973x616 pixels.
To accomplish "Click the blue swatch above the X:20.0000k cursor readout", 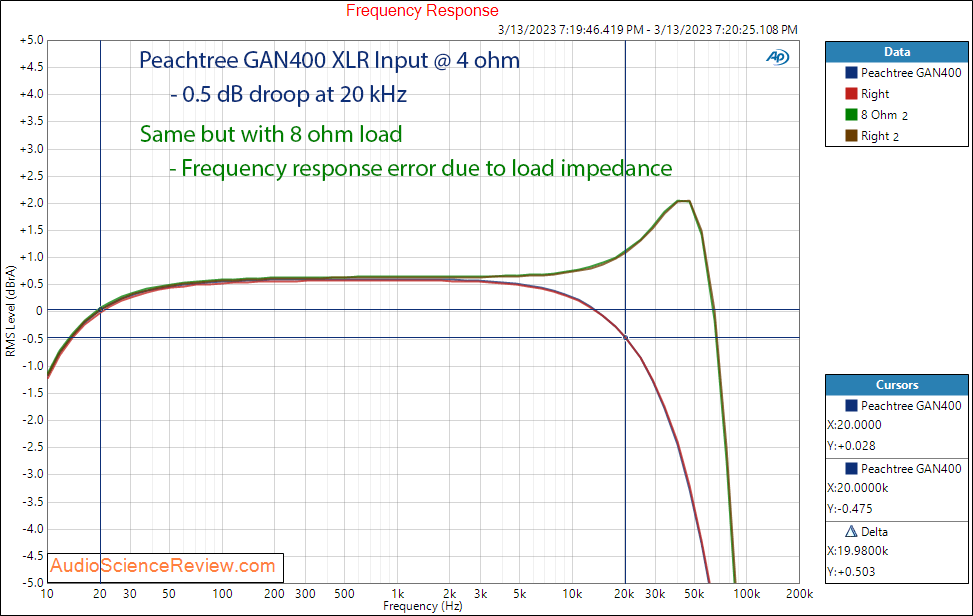I will point(851,469).
